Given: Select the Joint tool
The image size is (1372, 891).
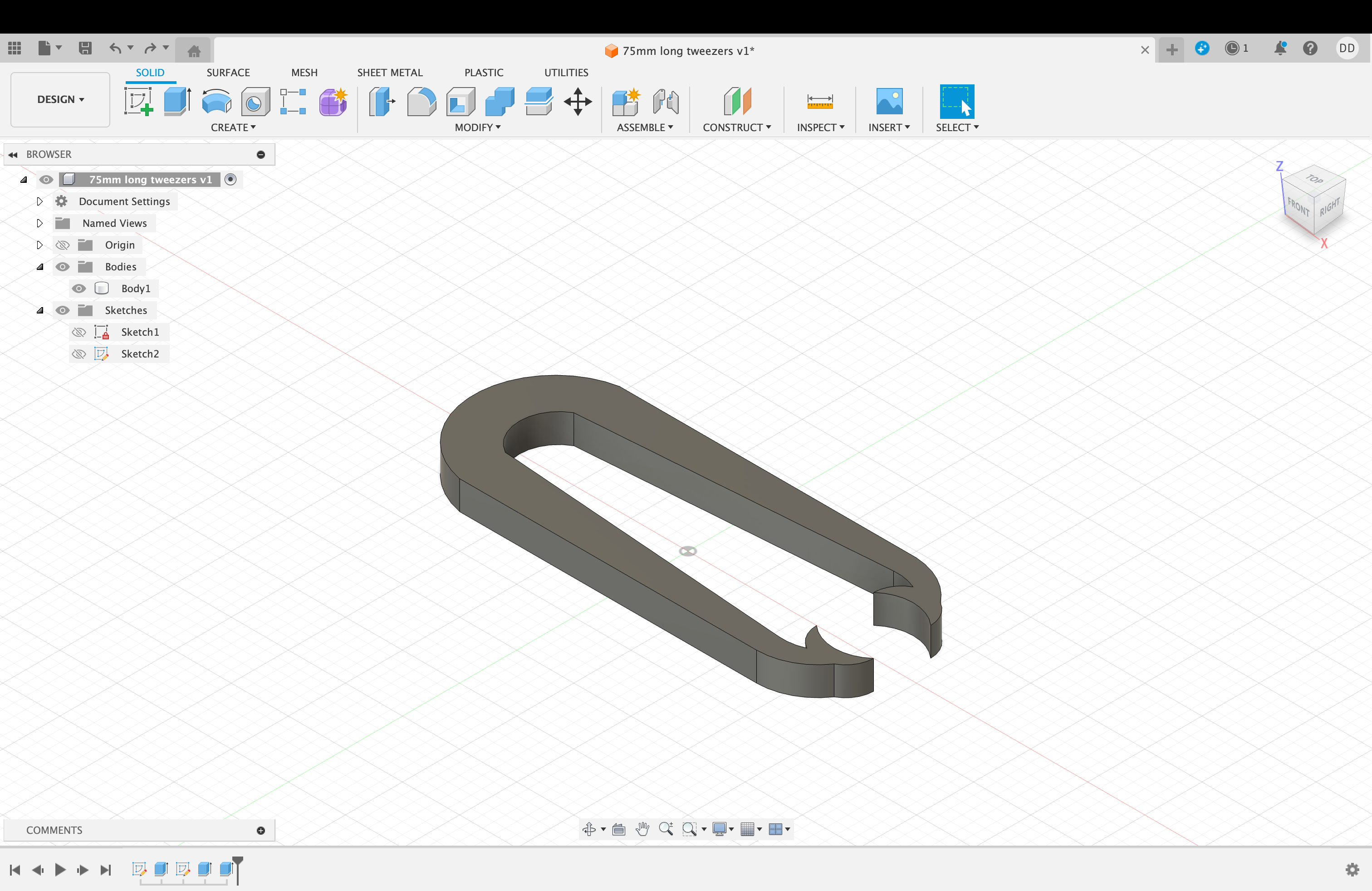Looking at the screenshot, I should pyautogui.click(x=666, y=102).
